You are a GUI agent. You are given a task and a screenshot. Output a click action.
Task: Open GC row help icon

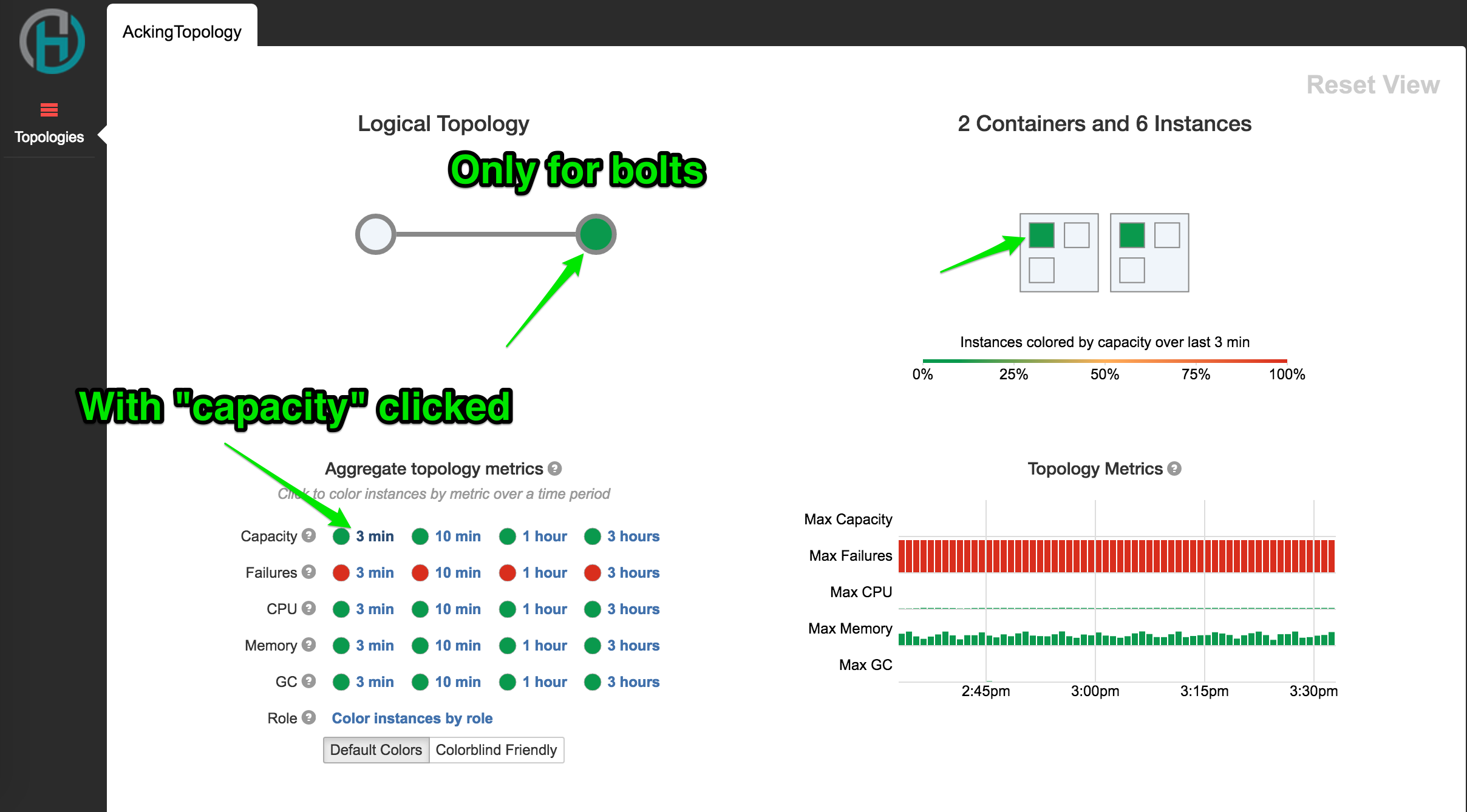309,681
